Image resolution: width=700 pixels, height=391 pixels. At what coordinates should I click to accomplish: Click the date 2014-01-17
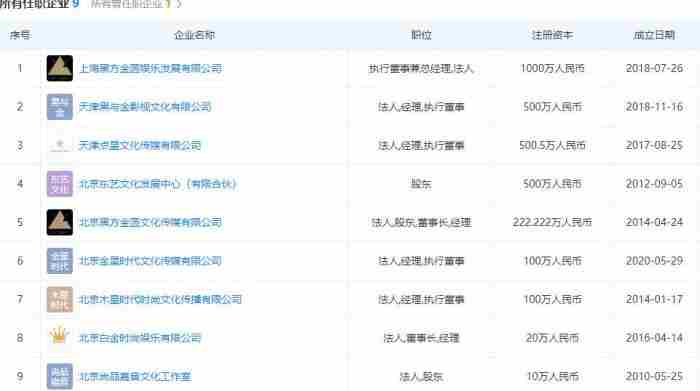tap(654, 299)
